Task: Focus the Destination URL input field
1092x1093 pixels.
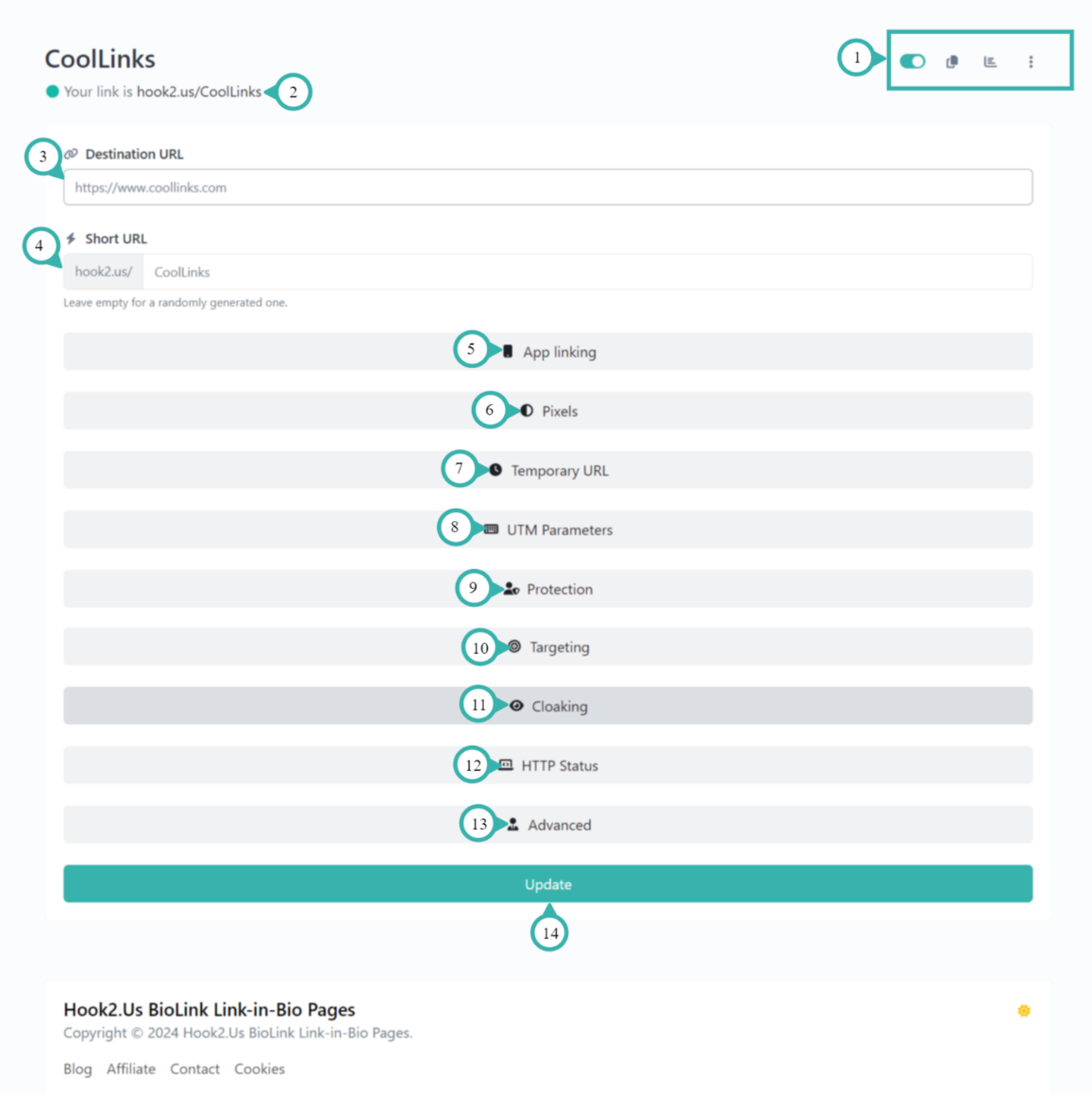Action: tap(547, 188)
